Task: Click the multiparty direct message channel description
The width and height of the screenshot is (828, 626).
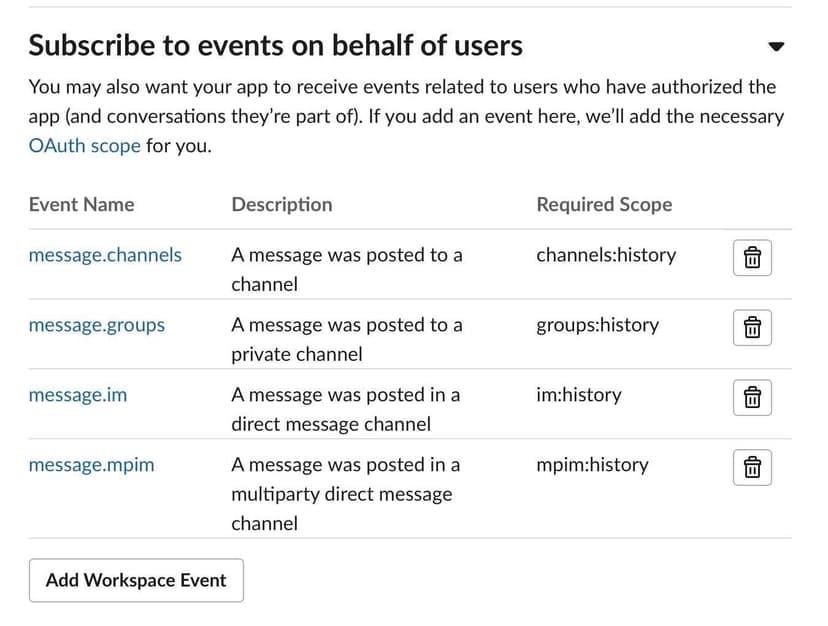Action: tap(341, 494)
